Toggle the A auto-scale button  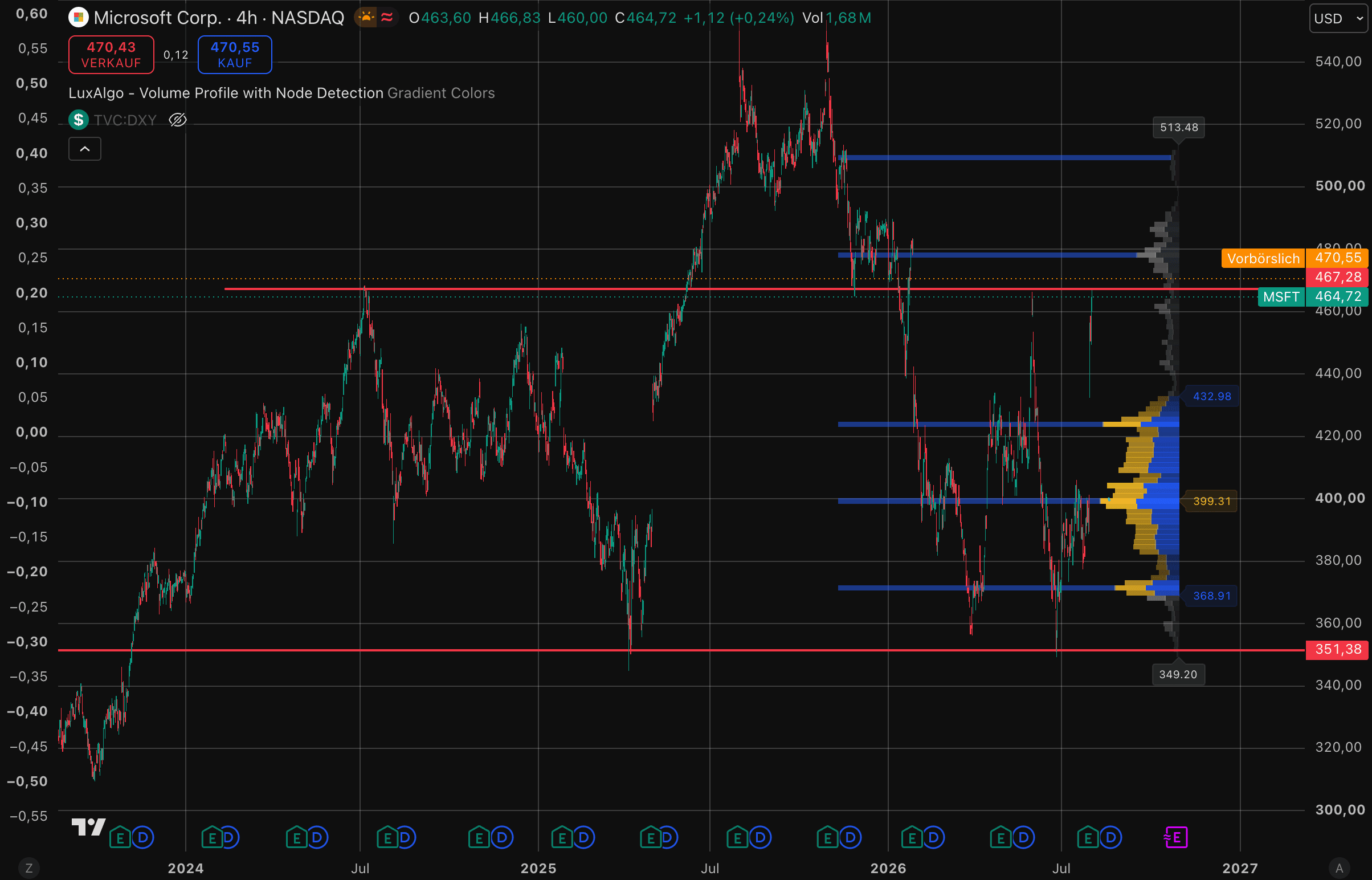[x=1339, y=868]
